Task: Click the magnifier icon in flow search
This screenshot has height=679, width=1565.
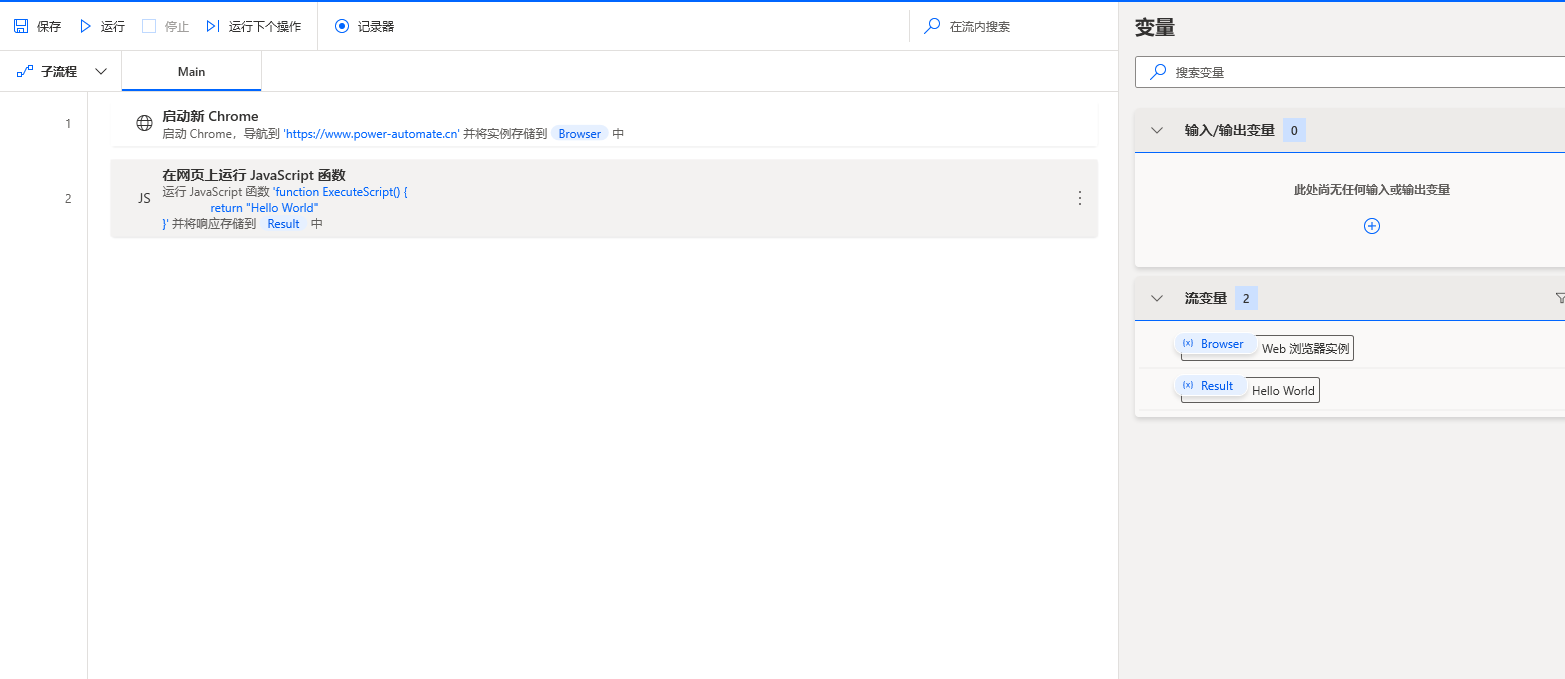Action: (932, 26)
